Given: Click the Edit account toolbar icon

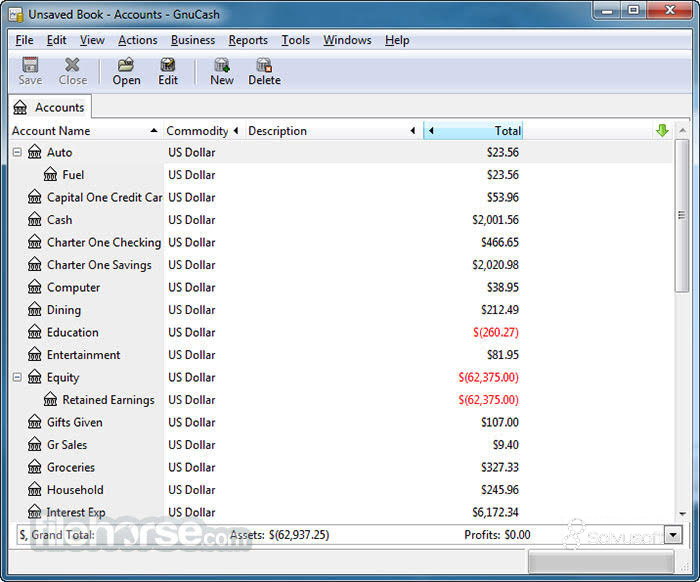Looking at the screenshot, I should (x=168, y=65).
